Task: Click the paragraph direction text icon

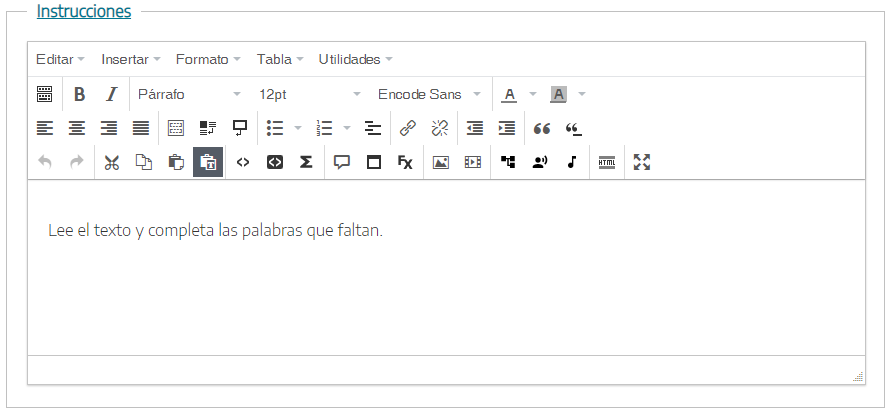Action: tap(208, 128)
